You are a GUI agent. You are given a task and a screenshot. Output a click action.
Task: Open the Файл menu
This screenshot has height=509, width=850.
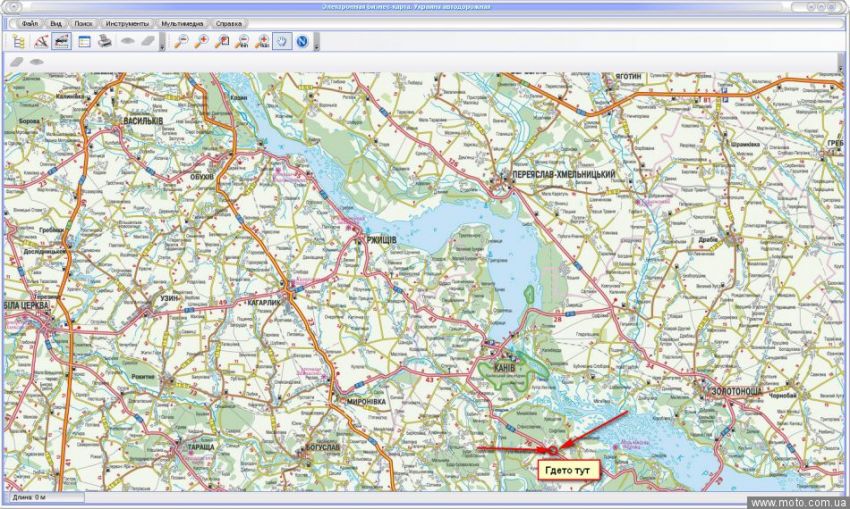click(29, 23)
